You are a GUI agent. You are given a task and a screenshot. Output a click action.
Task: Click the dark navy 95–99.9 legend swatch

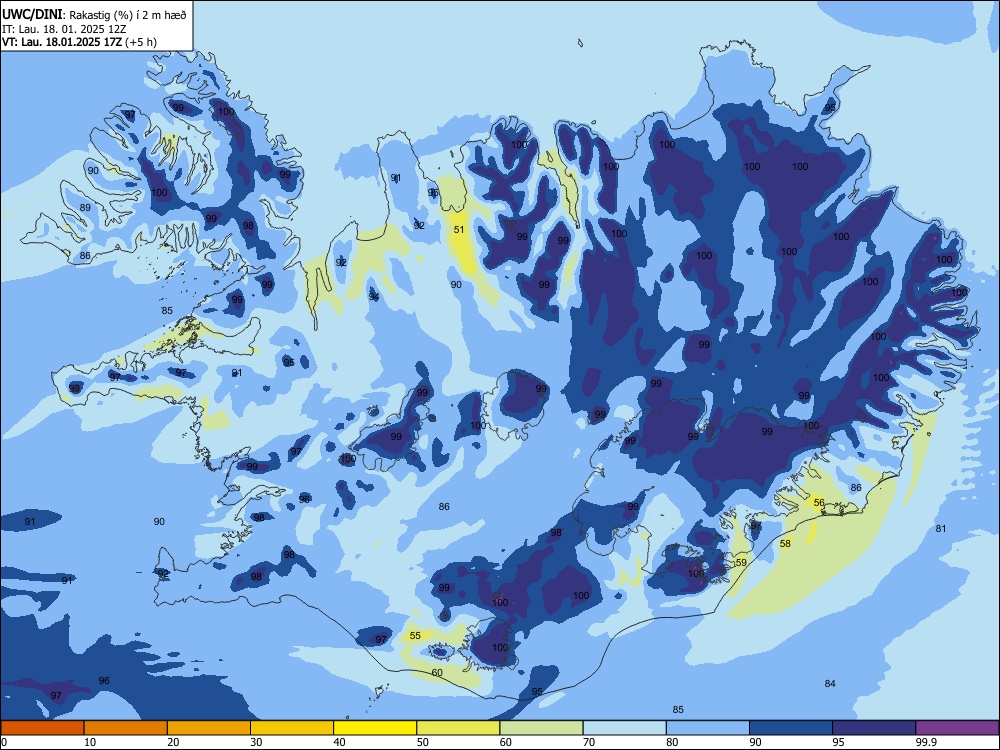coord(874,728)
